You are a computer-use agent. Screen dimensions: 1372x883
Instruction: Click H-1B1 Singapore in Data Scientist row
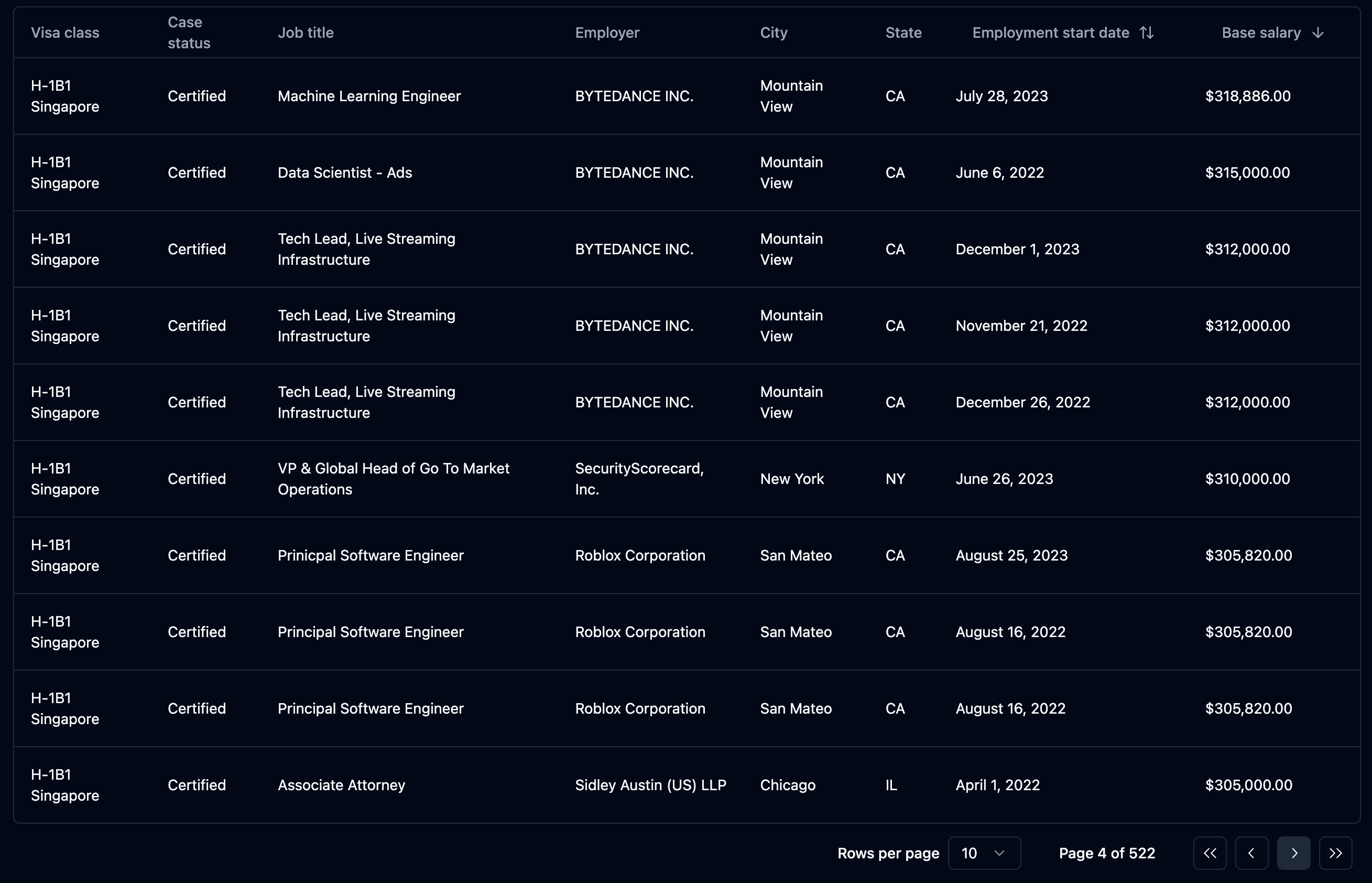65,173
